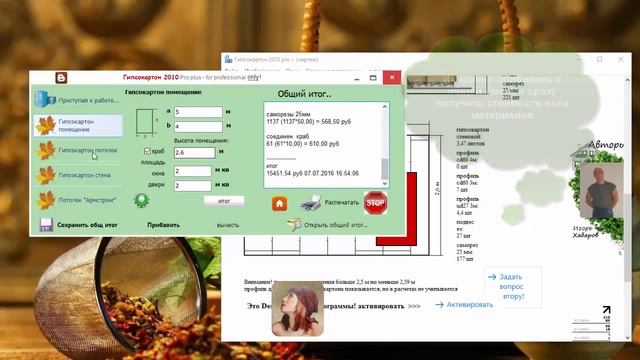Click the printer icon
The width and height of the screenshot is (640, 360).
[x=311, y=203]
